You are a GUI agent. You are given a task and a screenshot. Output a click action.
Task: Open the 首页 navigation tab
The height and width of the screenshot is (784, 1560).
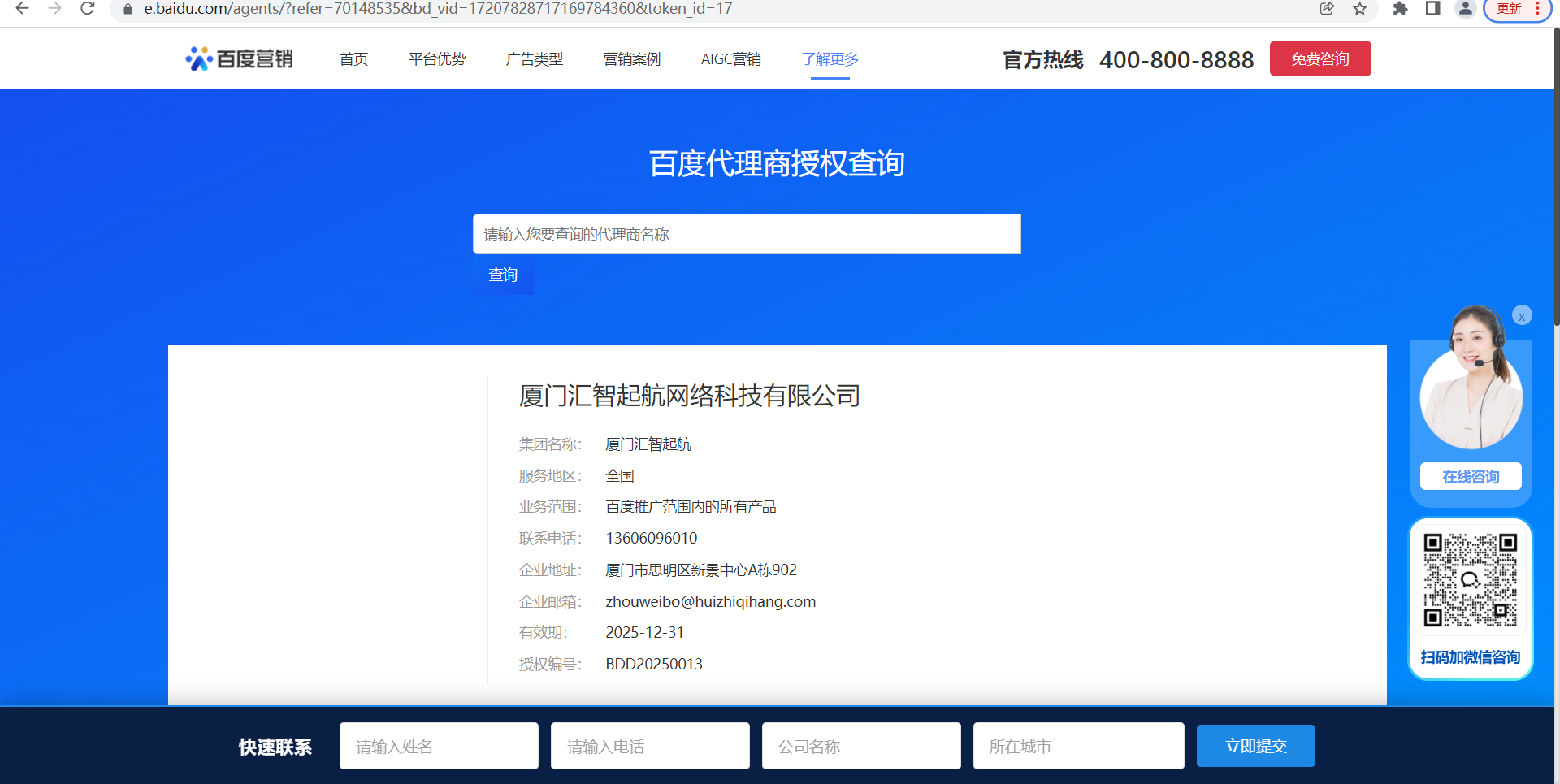[x=353, y=59]
